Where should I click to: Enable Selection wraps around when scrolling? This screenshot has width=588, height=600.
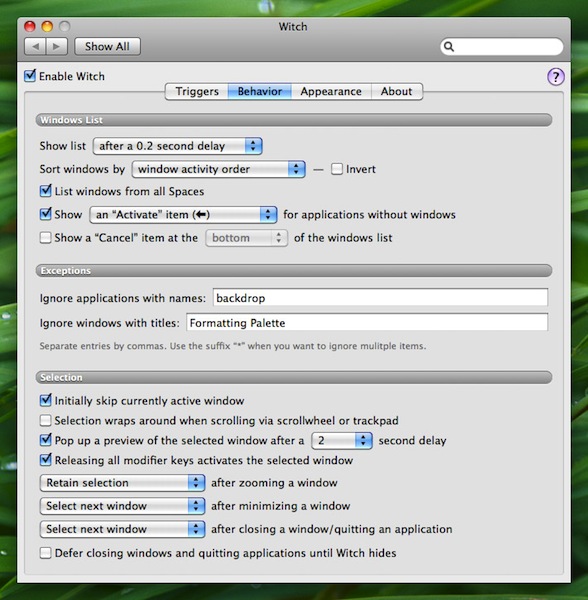46,421
